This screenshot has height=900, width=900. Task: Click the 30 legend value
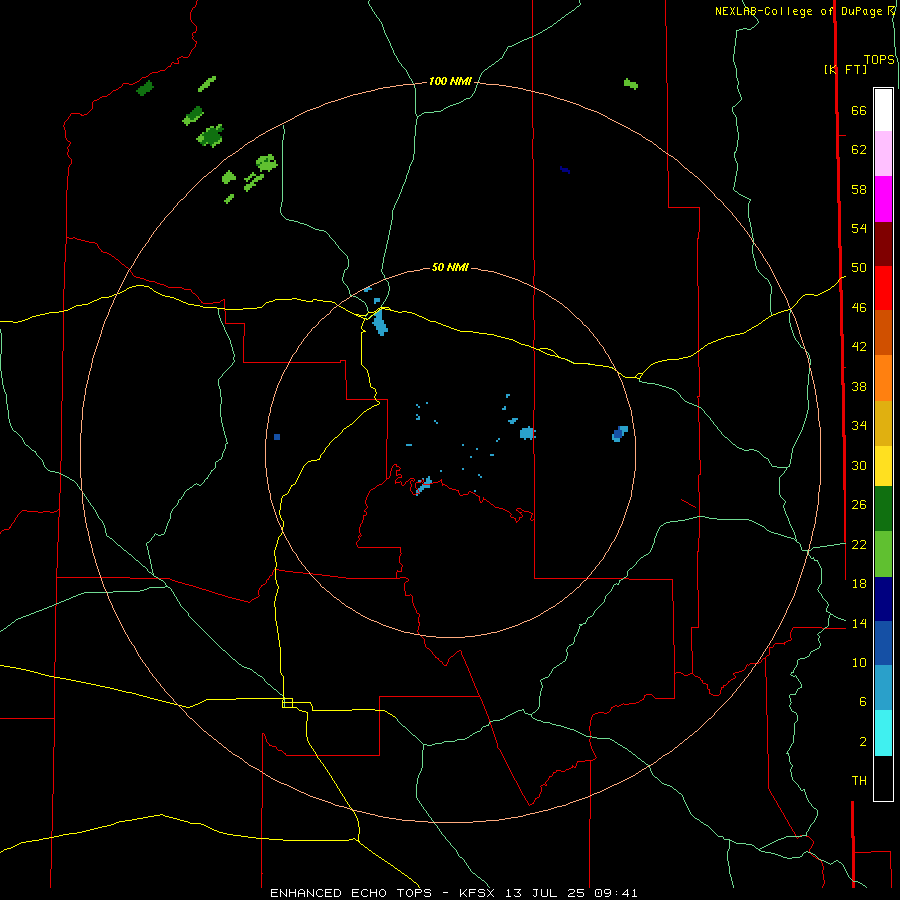point(859,465)
